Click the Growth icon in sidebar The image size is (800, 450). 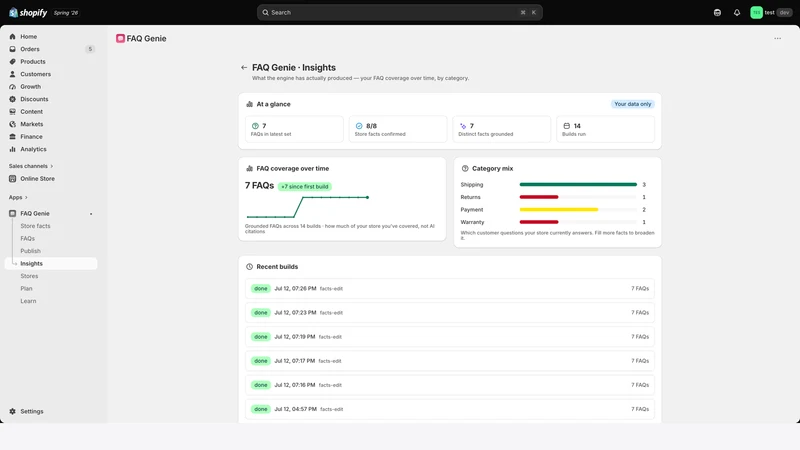[13, 87]
